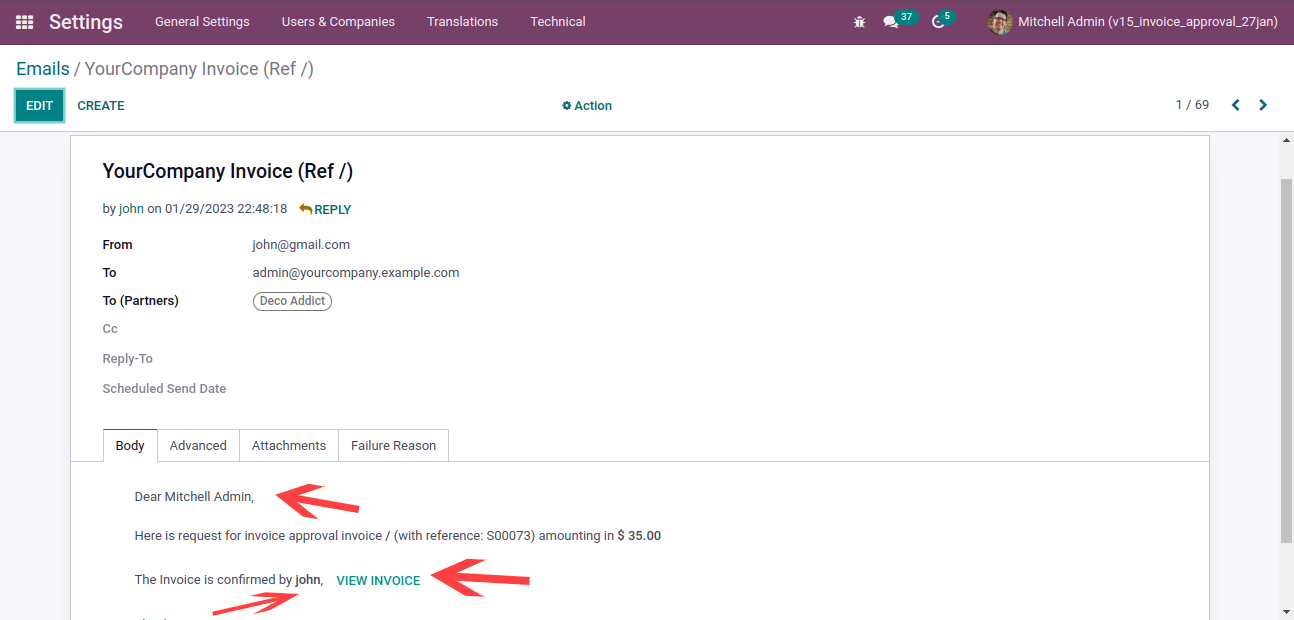Image resolution: width=1294 pixels, height=620 pixels.
Task: Click the Cc field label
Action: point(110,329)
